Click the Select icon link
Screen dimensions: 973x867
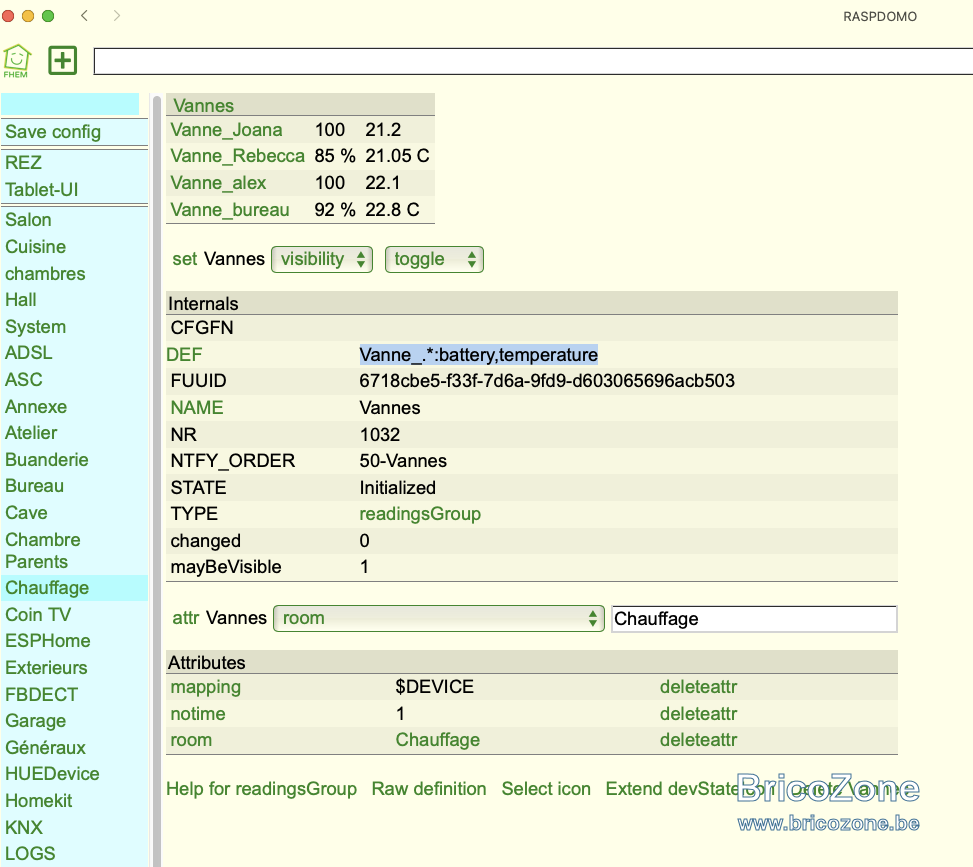(546, 789)
